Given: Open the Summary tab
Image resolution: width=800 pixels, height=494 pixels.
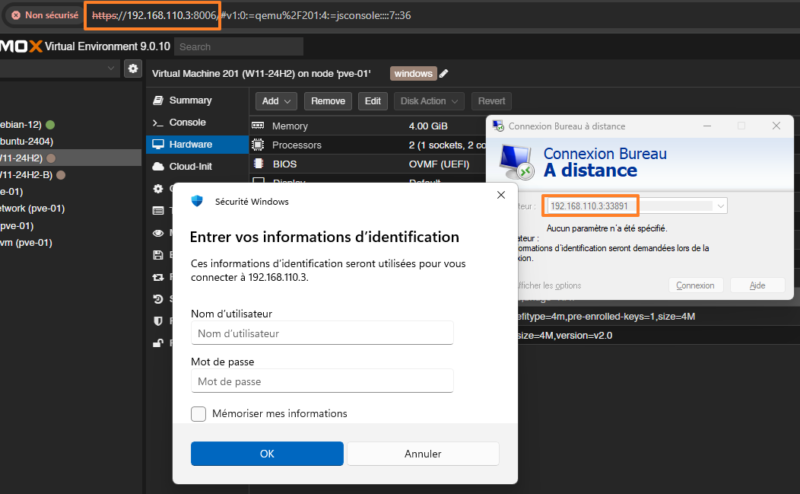Looking at the screenshot, I should 190,100.
